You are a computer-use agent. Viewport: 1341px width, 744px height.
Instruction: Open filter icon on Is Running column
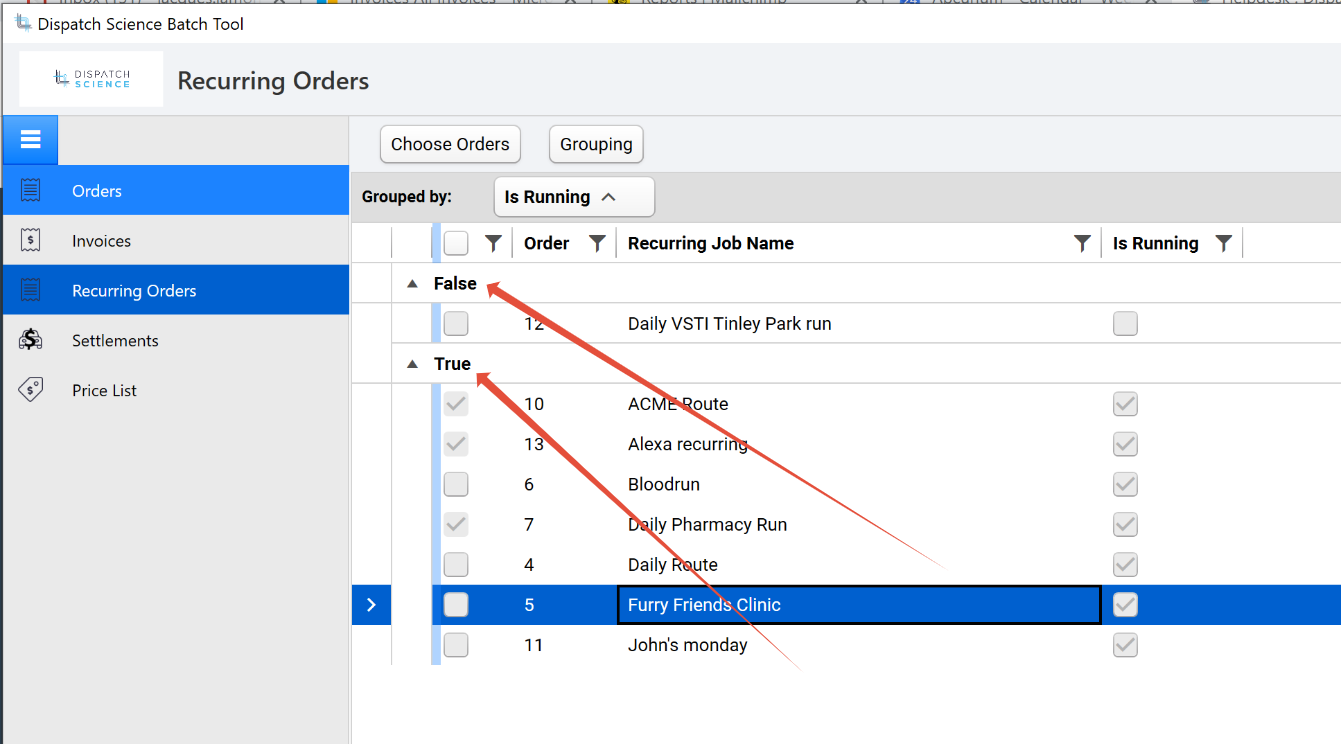(1223, 243)
